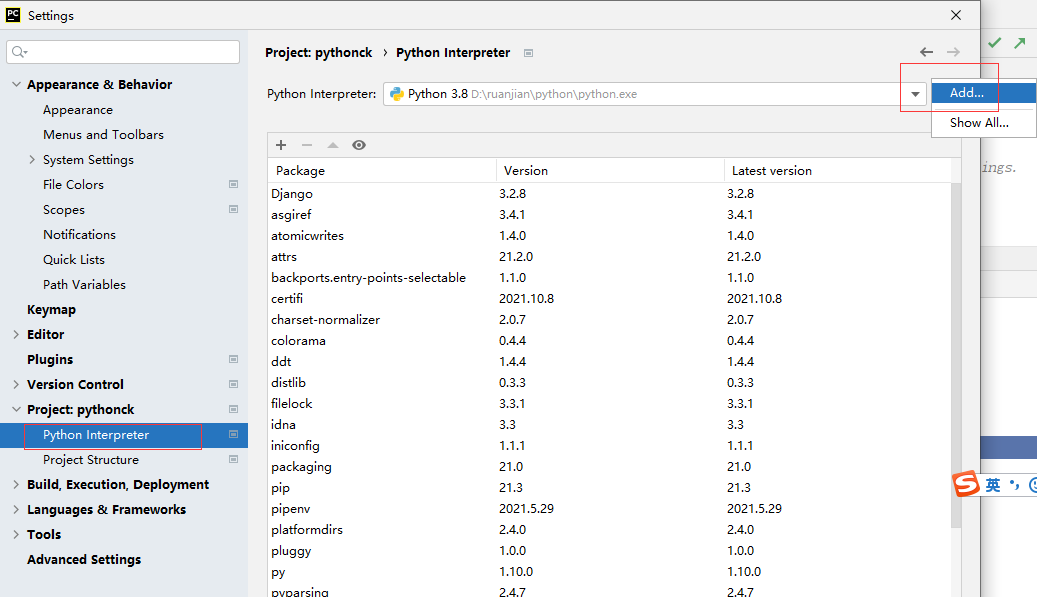1037x597 pixels.
Task: Sort by the Latest version column header
Action: pos(838,171)
